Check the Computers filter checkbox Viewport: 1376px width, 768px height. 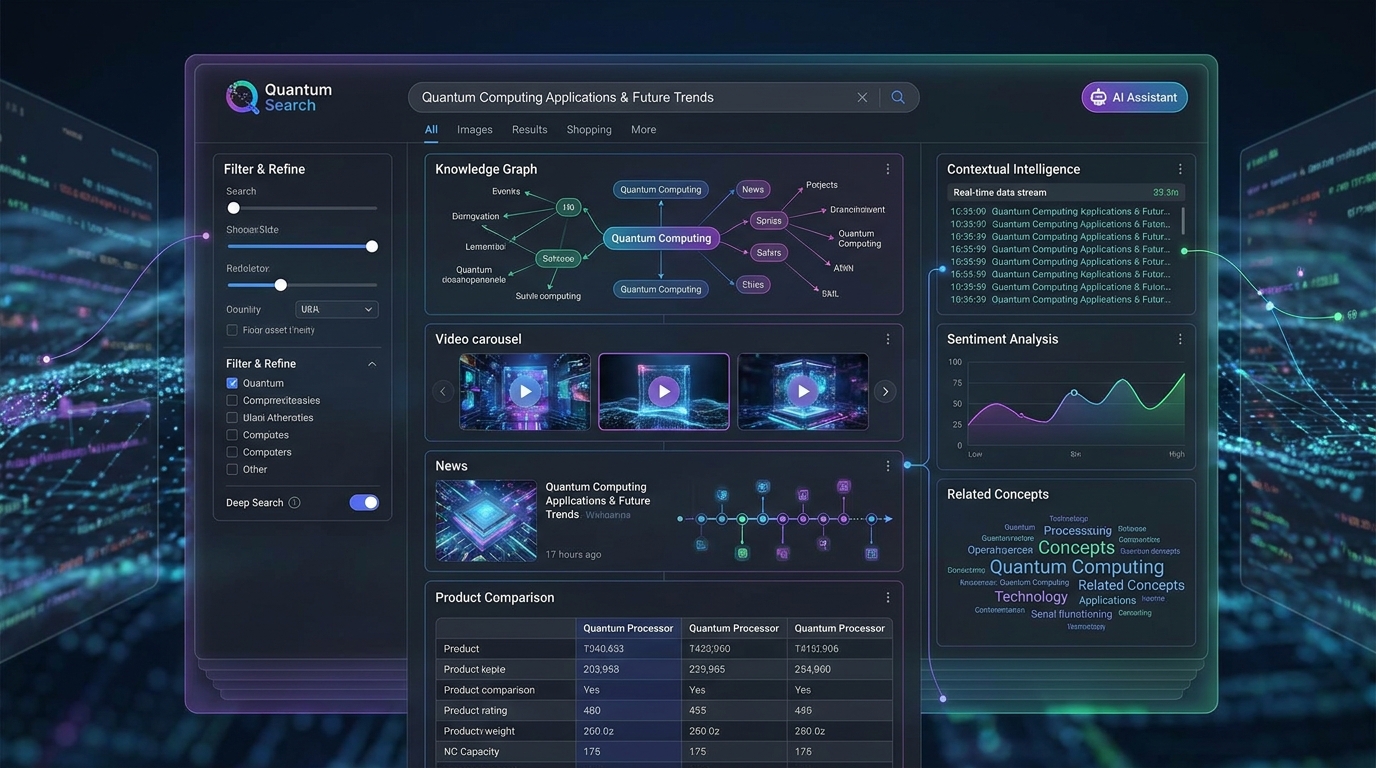click(232, 452)
